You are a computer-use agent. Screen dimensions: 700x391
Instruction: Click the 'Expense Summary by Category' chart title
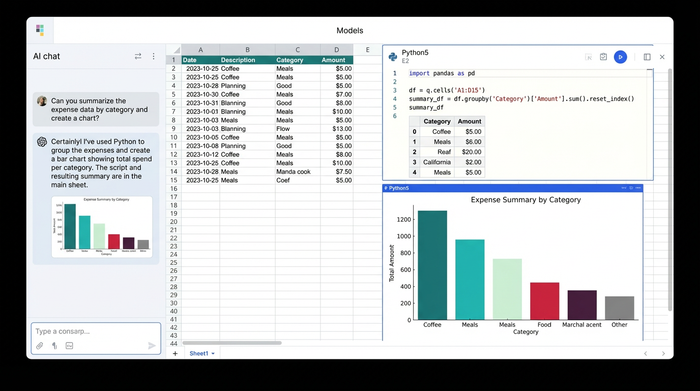tap(525, 200)
